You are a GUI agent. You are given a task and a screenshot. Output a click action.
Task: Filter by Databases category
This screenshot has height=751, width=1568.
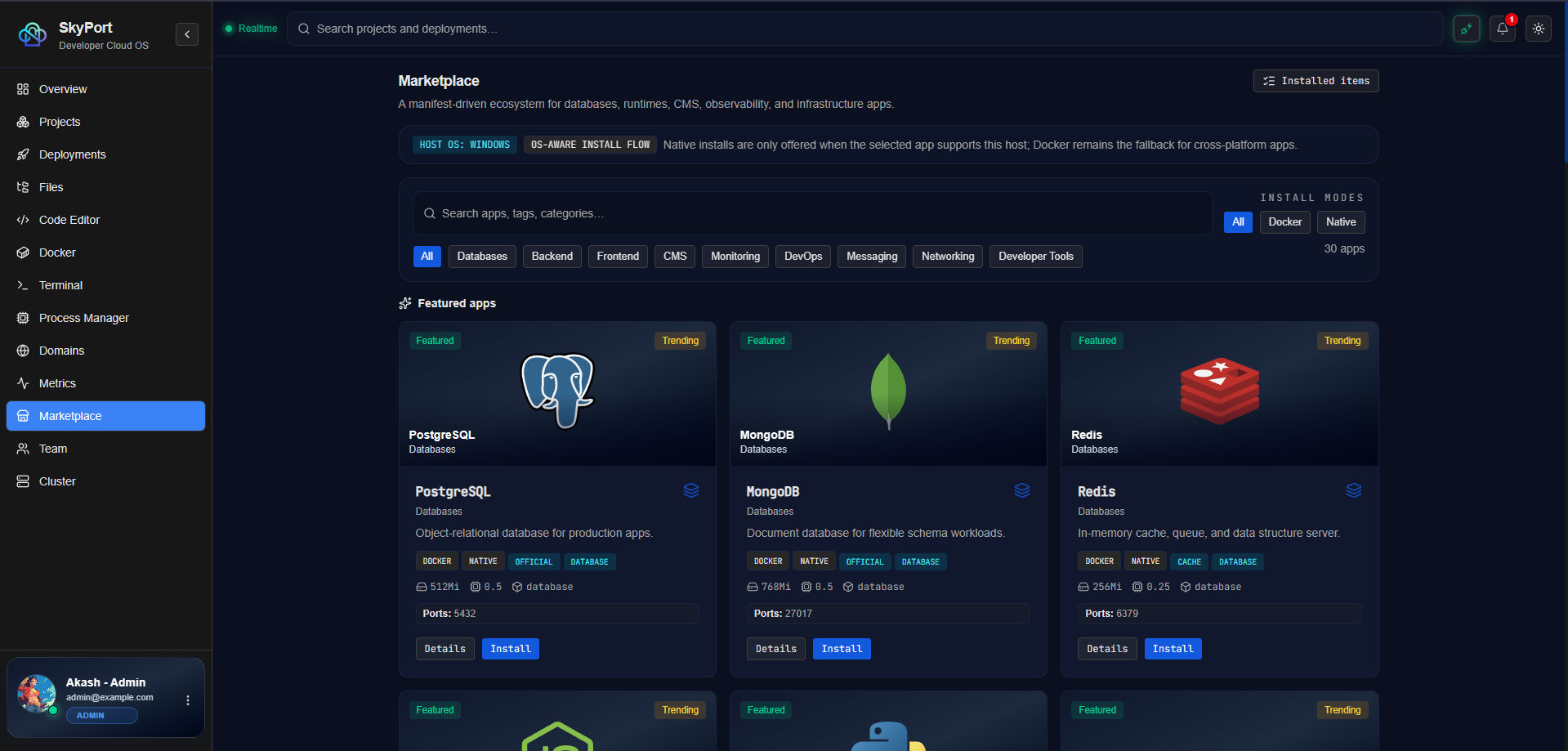point(482,257)
